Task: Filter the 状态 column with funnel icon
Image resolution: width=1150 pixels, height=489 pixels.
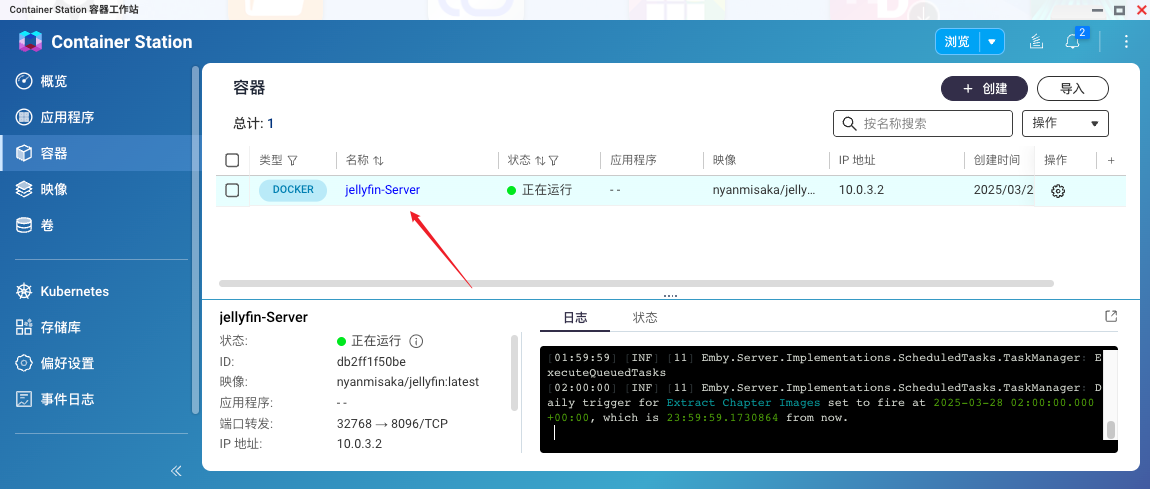Action: pos(554,160)
